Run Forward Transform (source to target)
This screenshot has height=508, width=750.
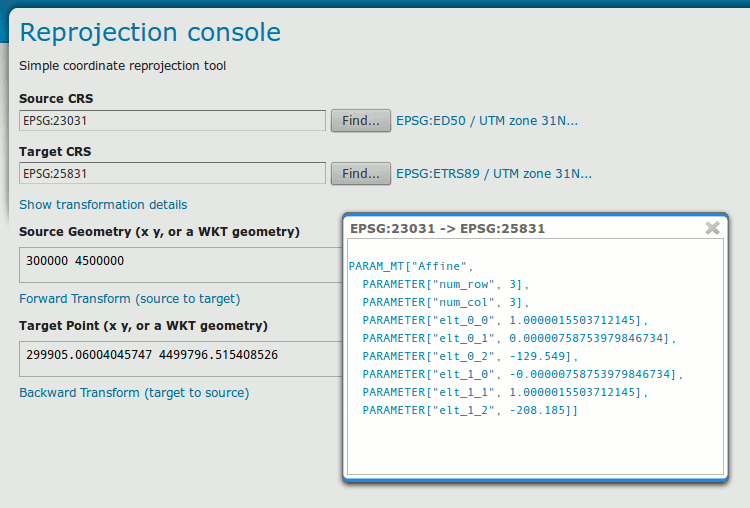[x=129, y=299]
